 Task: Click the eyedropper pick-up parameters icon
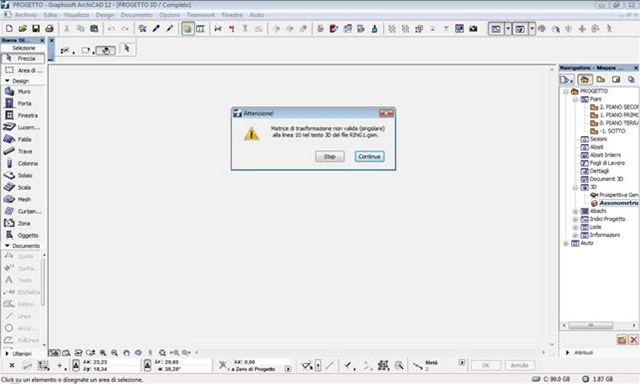pos(156,29)
